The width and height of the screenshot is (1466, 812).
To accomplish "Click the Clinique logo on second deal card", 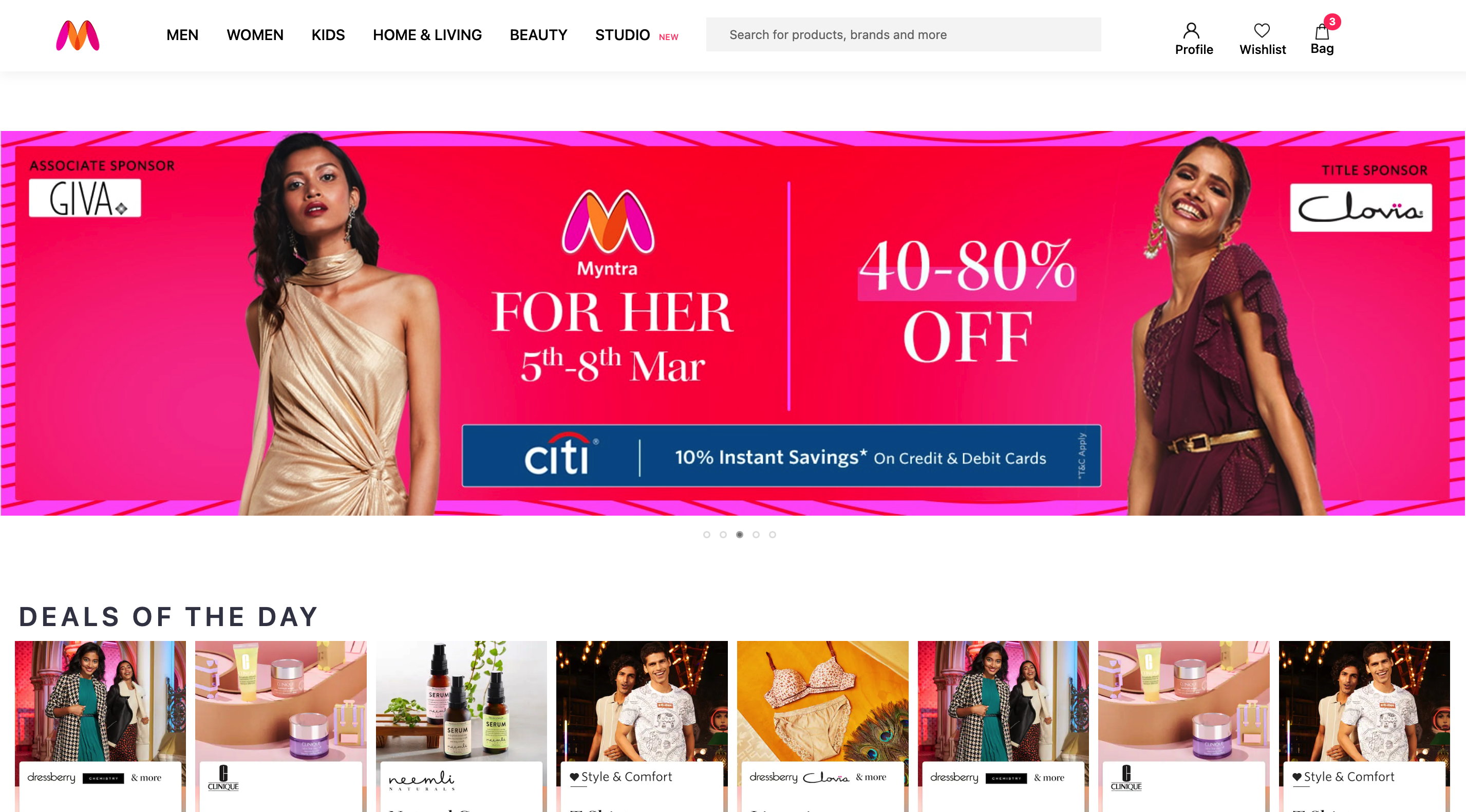I will [x=223, y=778].
